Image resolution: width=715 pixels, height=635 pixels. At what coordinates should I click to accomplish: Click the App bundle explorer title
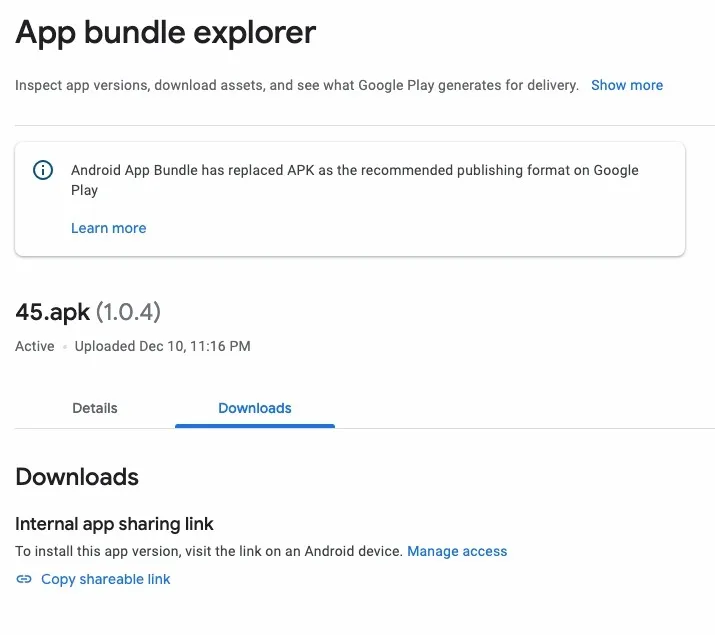click(166, 33)
